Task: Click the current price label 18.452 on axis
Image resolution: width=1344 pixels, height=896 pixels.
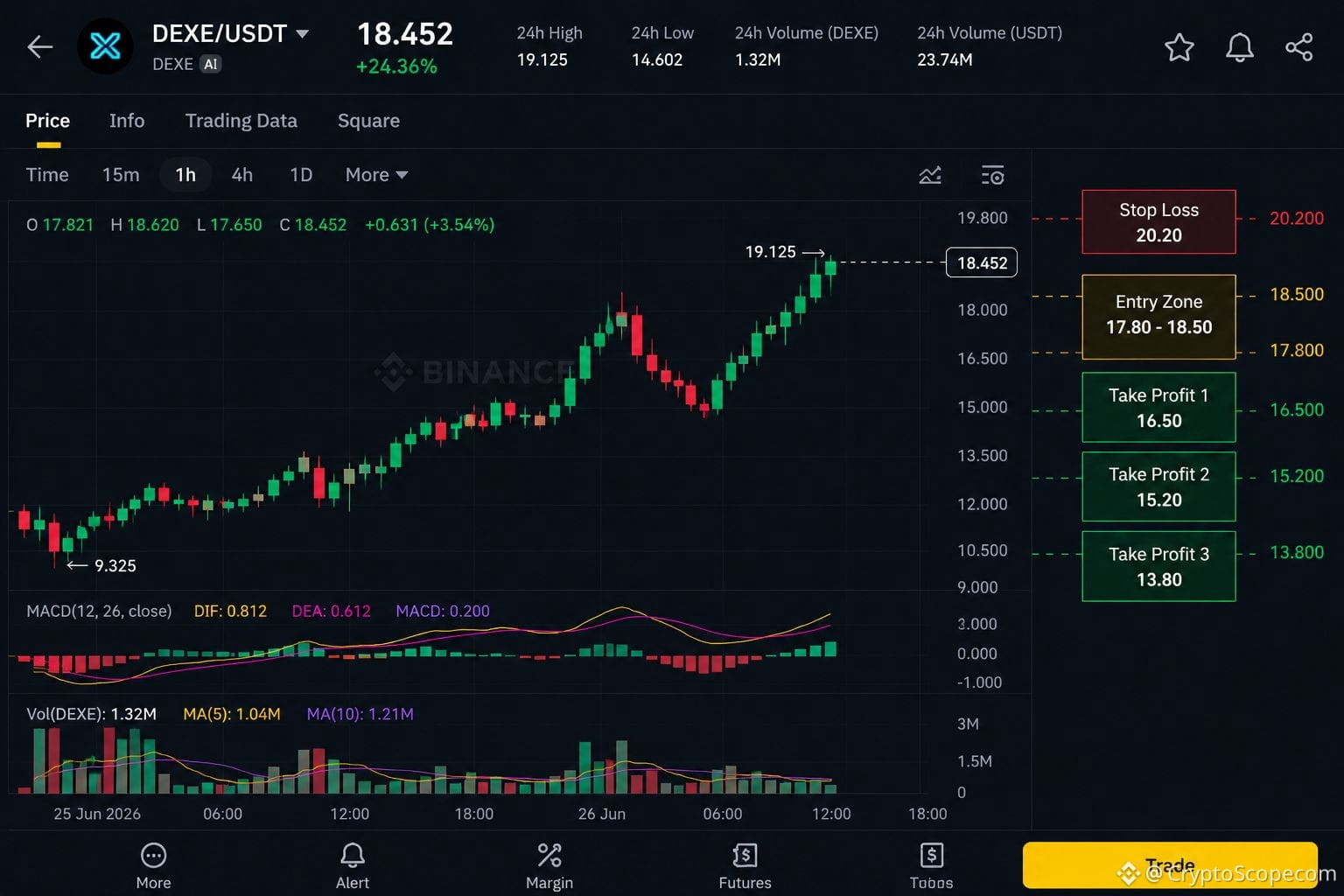Action: [982, 262]
